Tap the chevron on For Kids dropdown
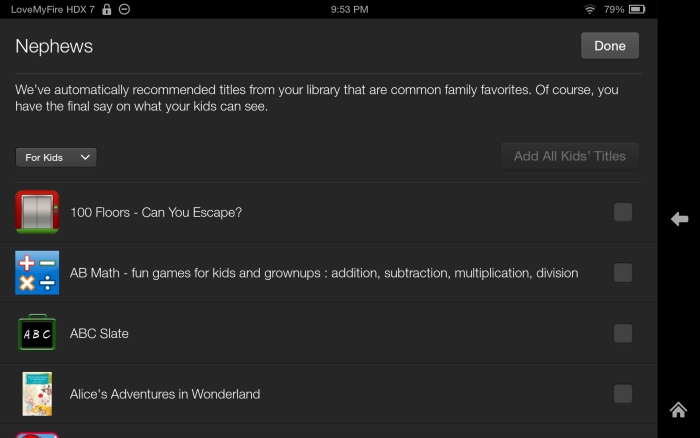This screenshot has width=700, height=438. [85, 157]
